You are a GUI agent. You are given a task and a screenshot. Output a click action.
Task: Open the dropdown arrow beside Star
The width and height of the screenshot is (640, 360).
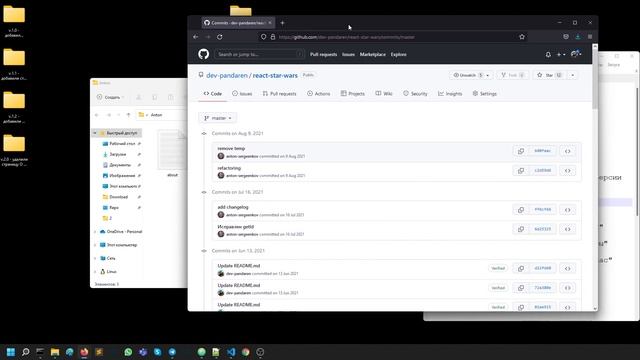(572, 75)
